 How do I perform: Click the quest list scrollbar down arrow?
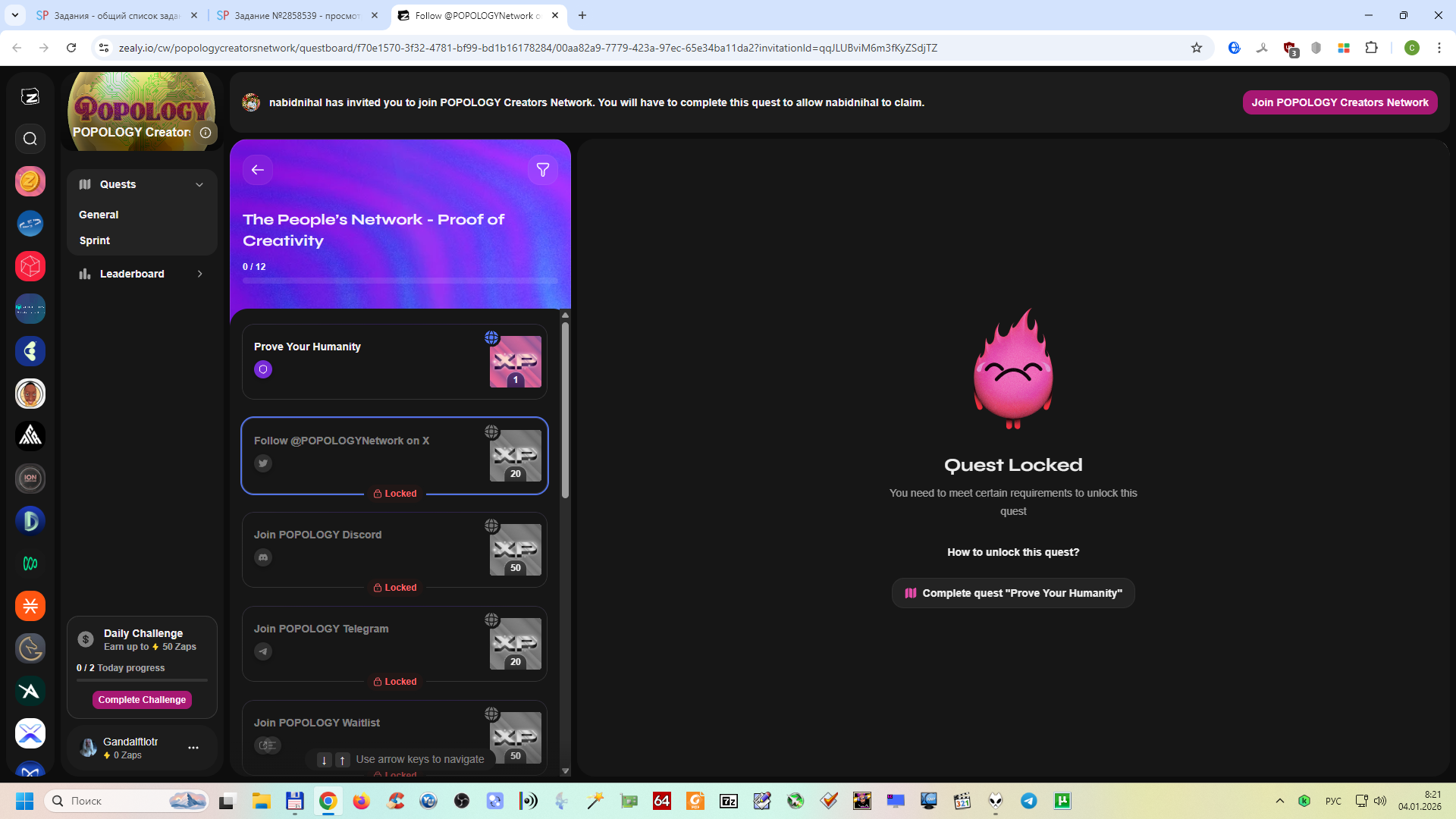pos(565,770)
